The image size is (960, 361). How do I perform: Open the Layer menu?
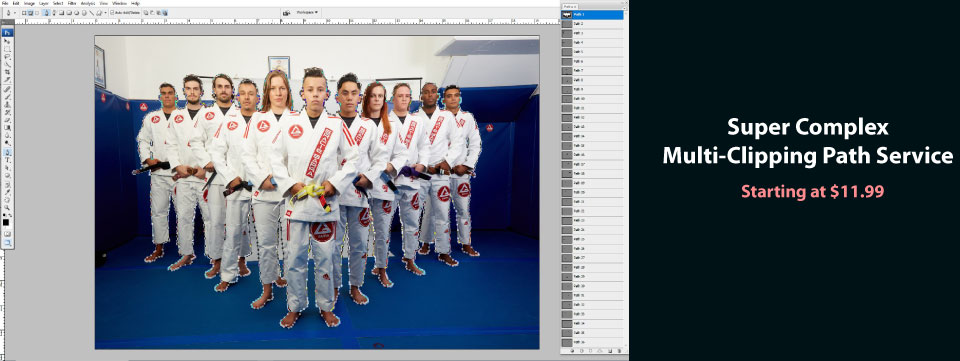(x=43, y=3)
